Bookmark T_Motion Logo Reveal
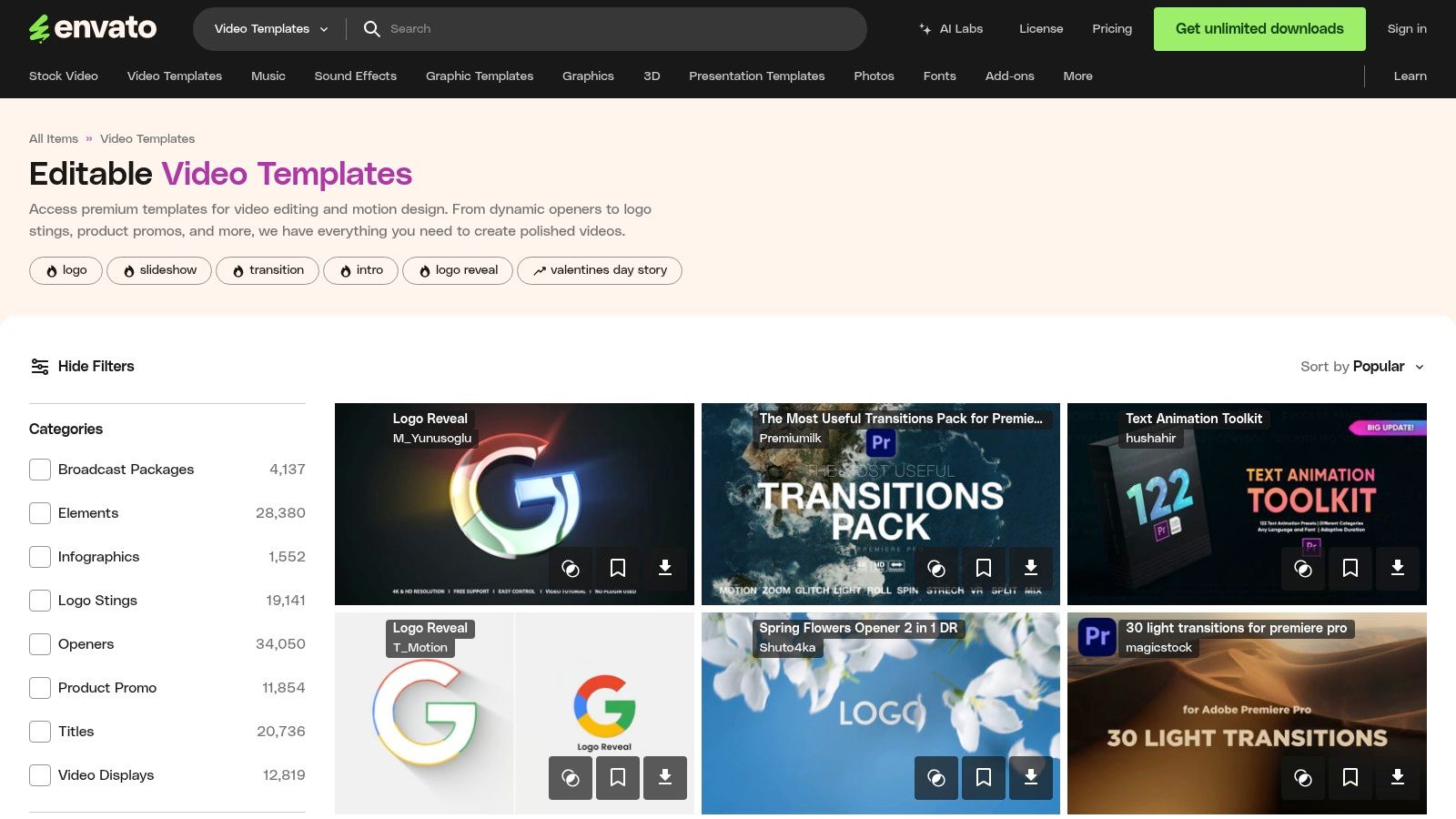Image resolution: width=1456 pixels, height=819 pixels. pyautogui.click(x=618, y=778)
